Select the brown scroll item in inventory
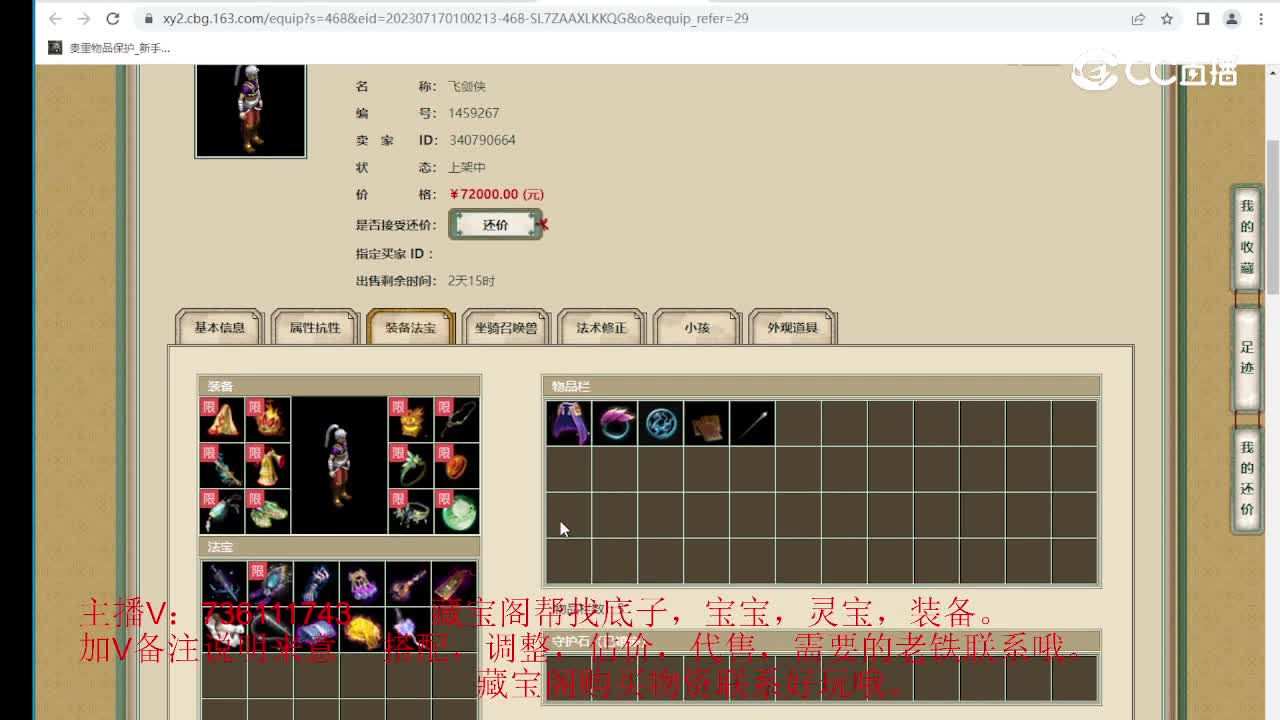1280x720 pixels. [x=706, y=423]
